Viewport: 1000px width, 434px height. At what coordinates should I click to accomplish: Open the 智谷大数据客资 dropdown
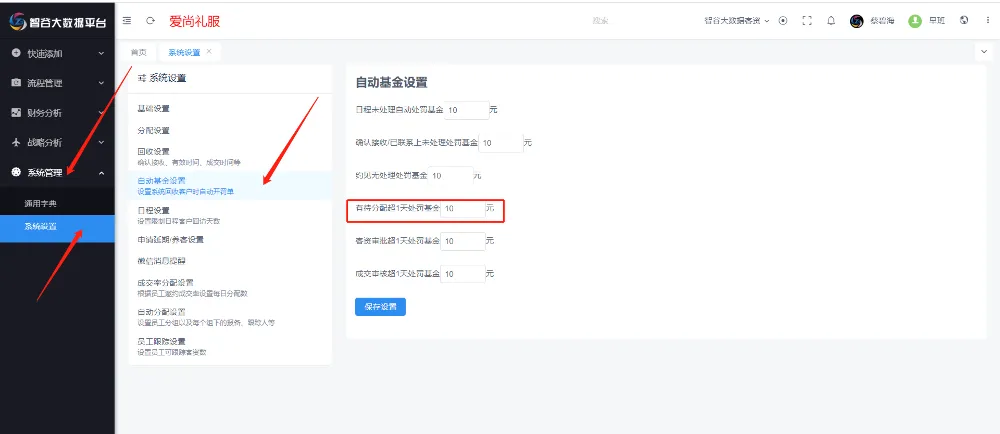(737, 20)
